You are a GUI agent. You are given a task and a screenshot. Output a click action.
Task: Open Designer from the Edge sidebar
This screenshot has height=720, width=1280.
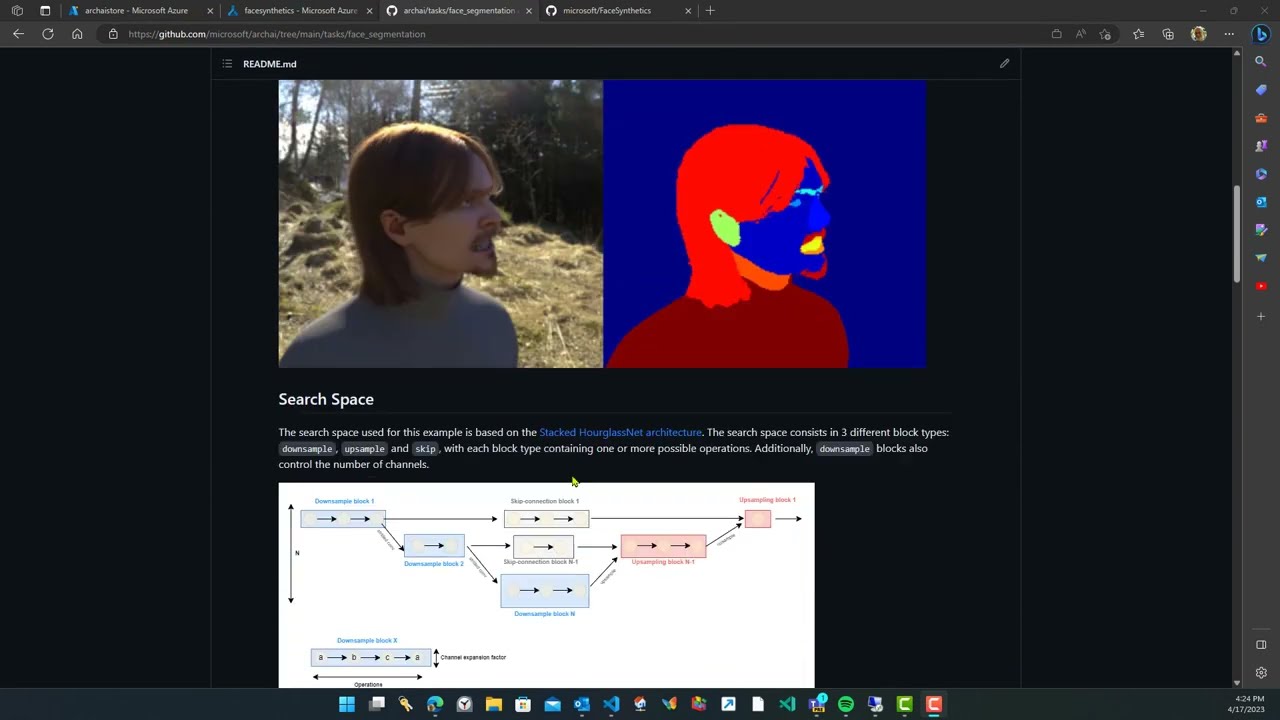pos(1260,230)
